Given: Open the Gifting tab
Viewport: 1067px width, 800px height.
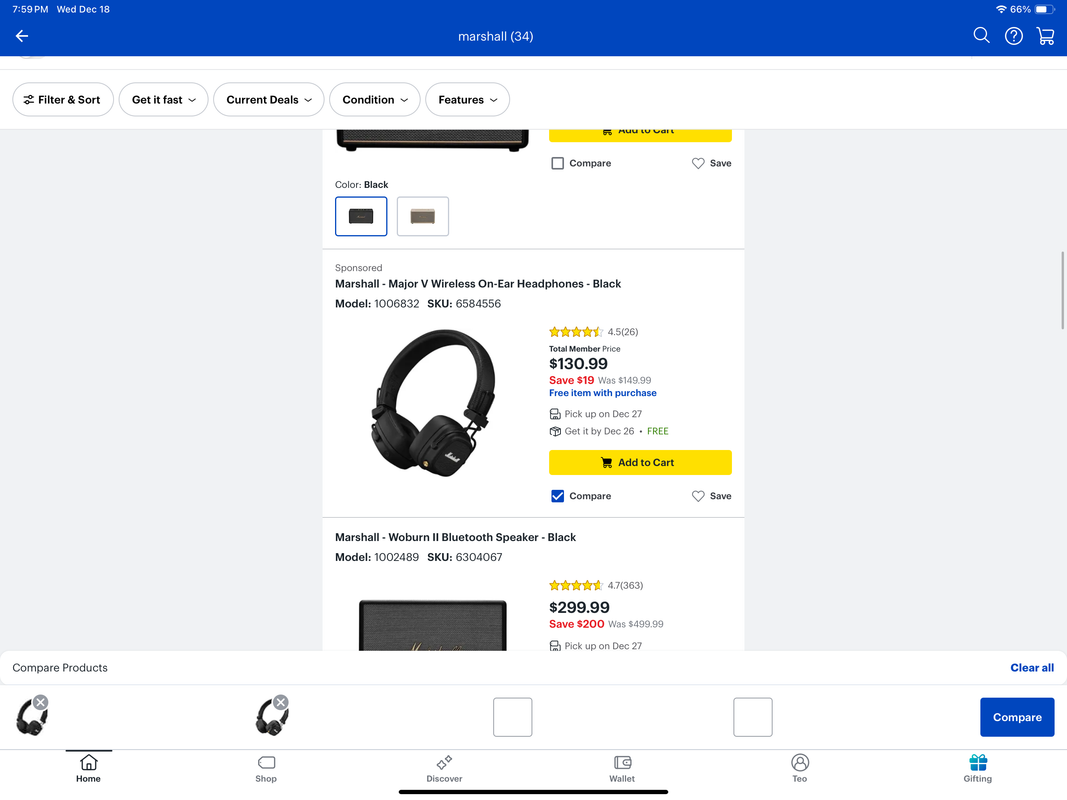Looking at the screenshot, I should pyautogui.click(x=978, y=769).
